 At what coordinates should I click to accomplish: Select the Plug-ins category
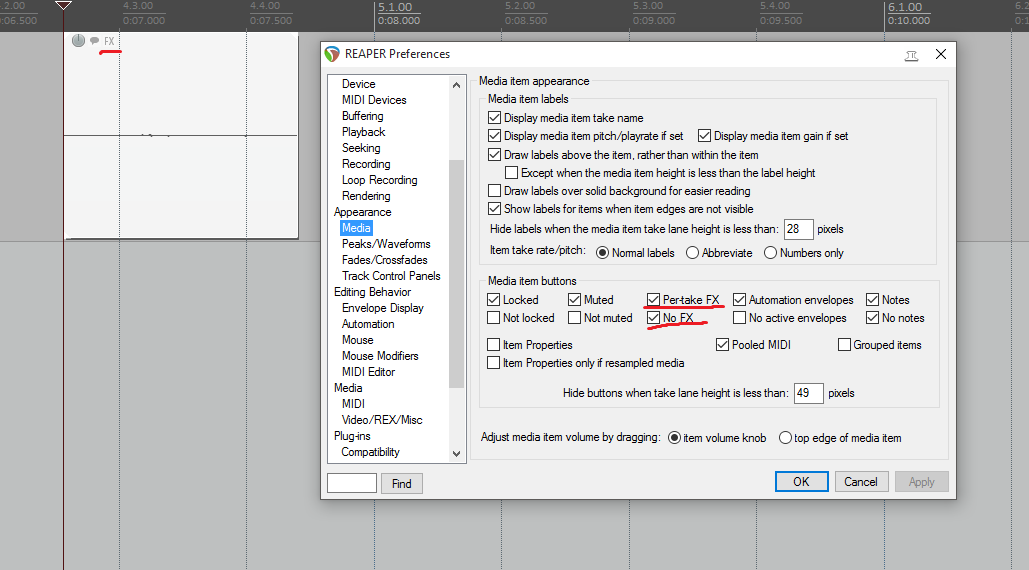click(x=352, y=436)
